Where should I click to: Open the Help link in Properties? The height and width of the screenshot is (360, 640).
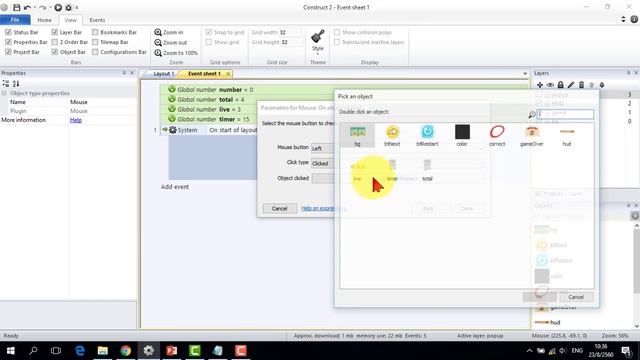76,120
